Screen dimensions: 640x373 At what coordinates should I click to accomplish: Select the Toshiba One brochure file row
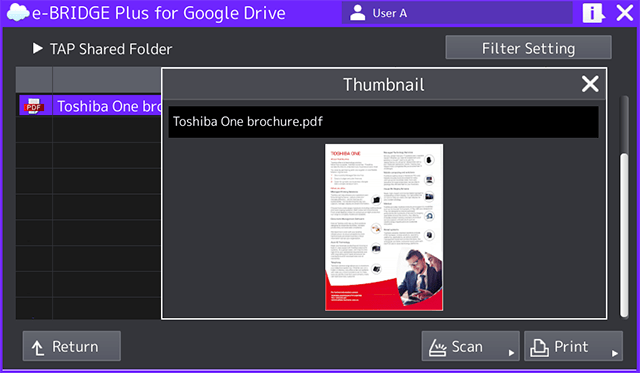tap(90, 106)
